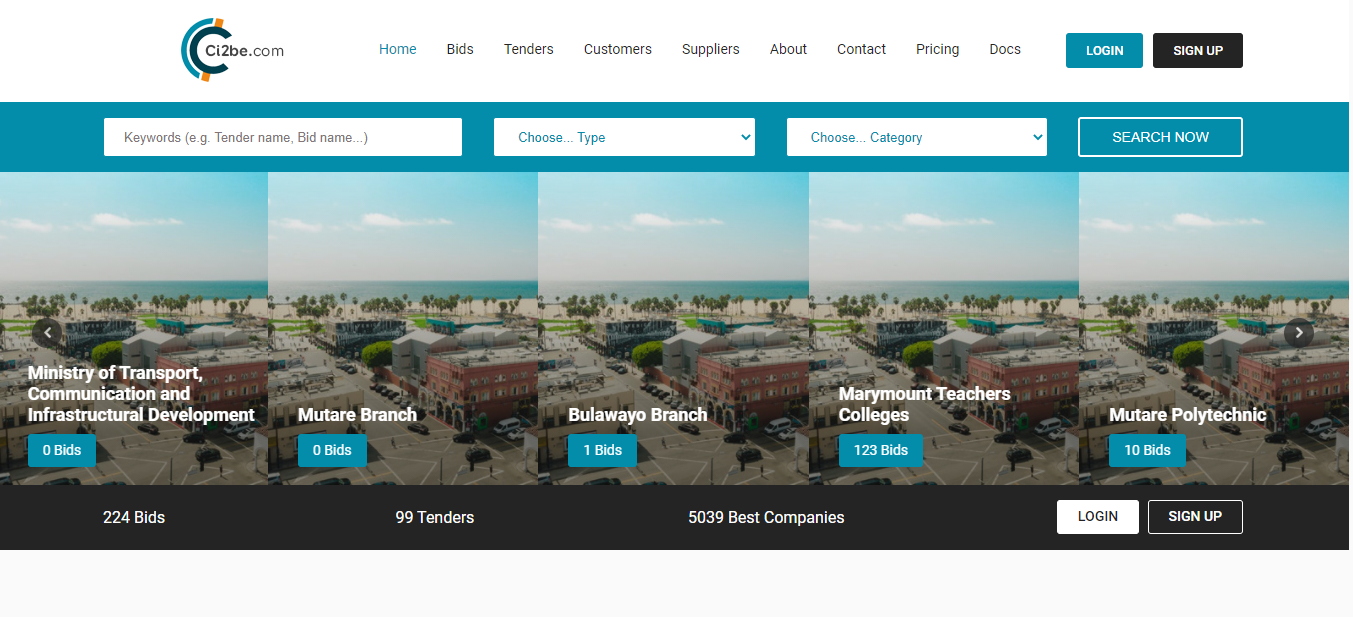
Task: Go to Suppliers
Action: [x=711, y=49]
